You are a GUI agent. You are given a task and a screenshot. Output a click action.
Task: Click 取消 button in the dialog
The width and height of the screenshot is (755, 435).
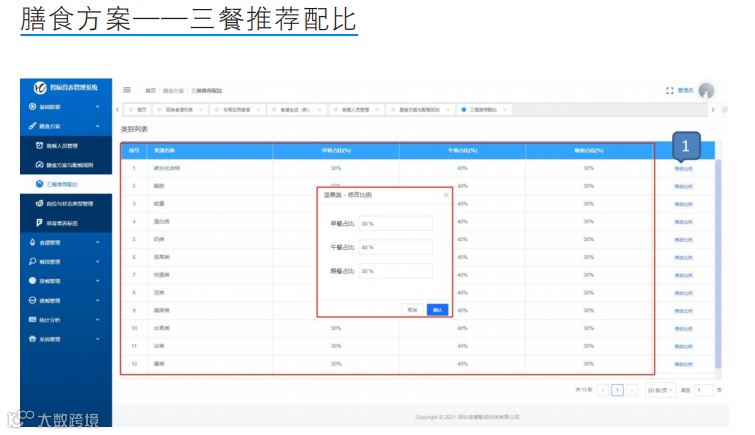[412, 310]
